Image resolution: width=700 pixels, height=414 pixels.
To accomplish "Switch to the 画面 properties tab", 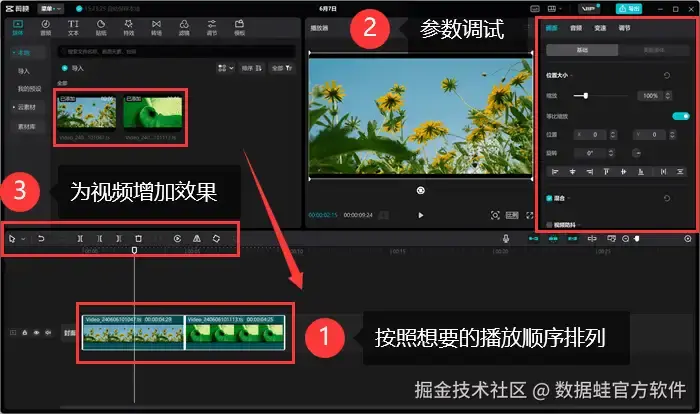I will (552, 28).
